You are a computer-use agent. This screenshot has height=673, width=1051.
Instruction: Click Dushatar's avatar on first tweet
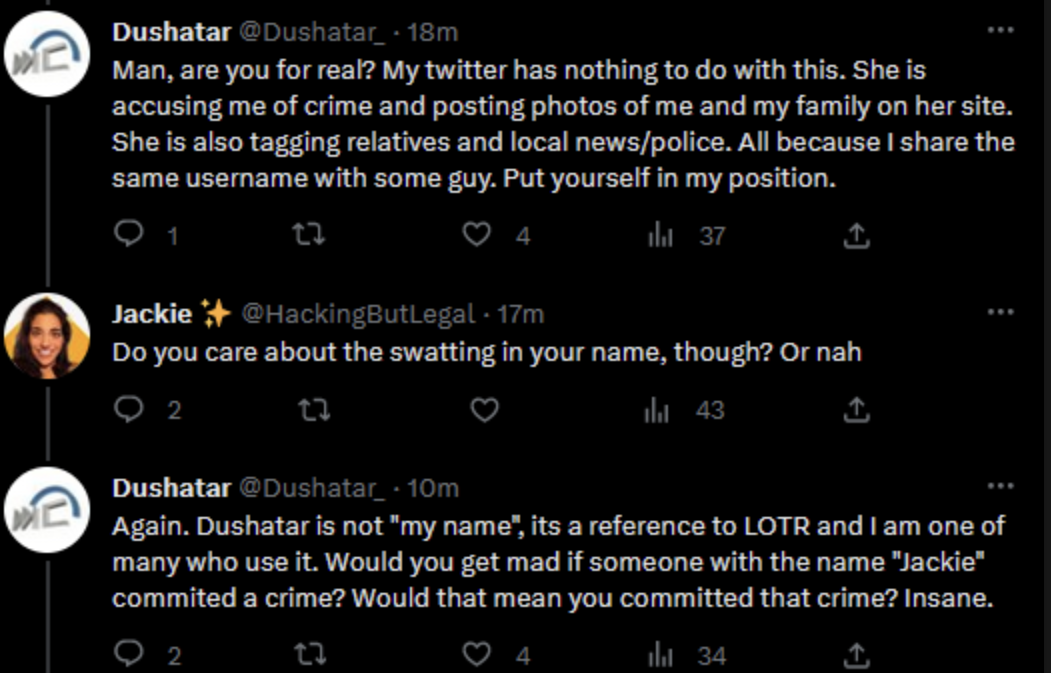(x=47, y=54)
